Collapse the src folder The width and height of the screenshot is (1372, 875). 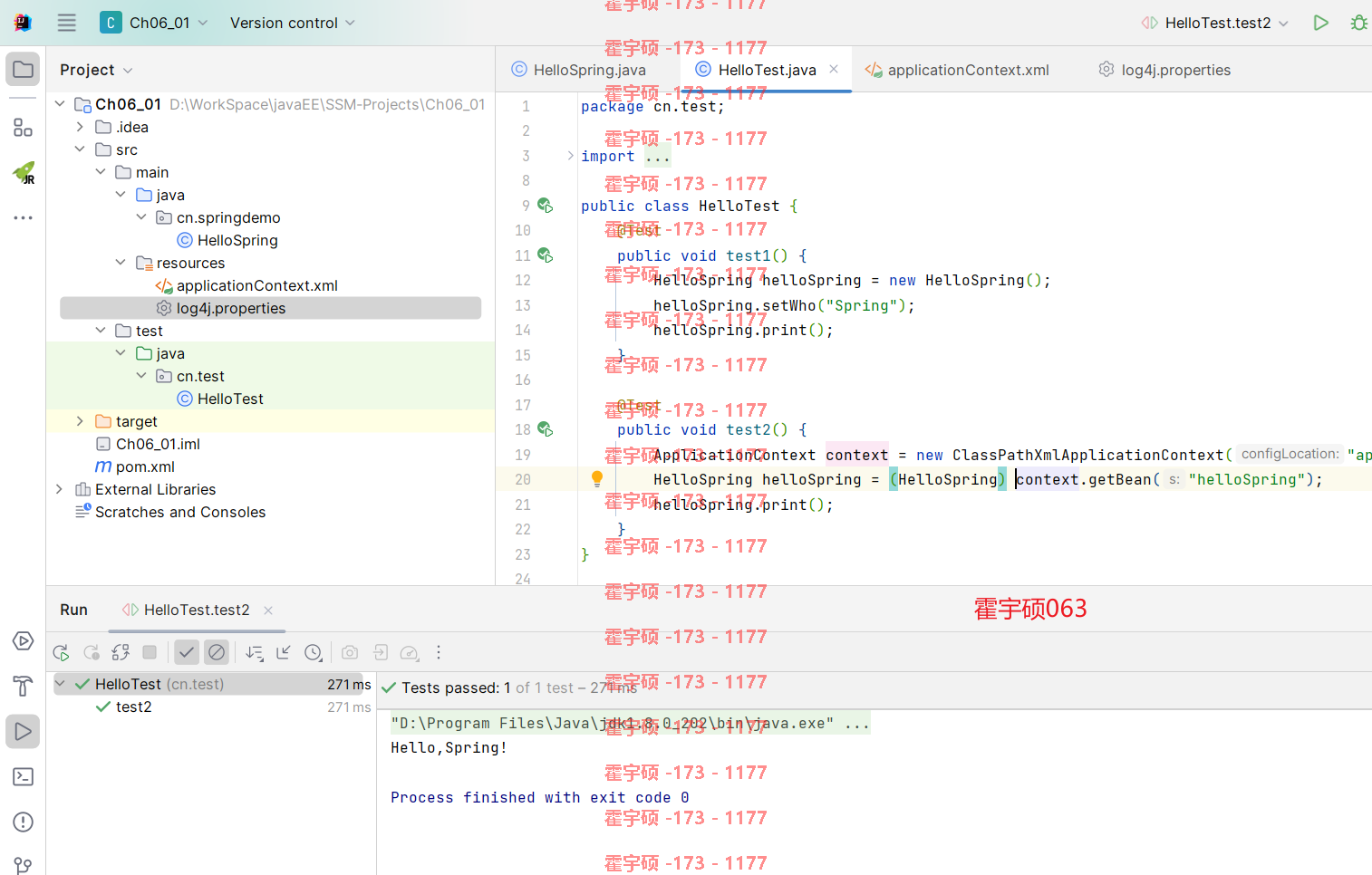tap(80, 149)
